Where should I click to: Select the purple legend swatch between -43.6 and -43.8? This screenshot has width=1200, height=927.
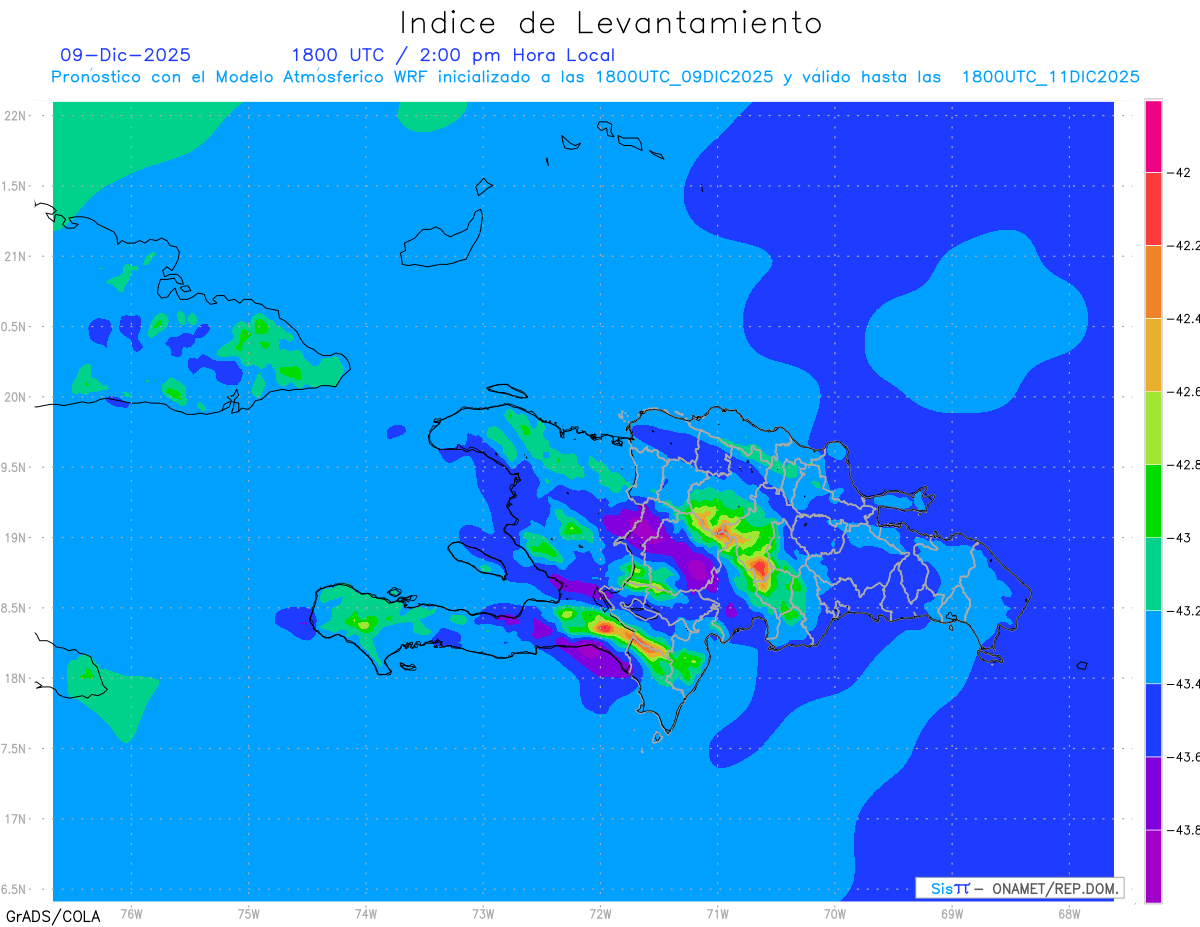coord(1153,792)
